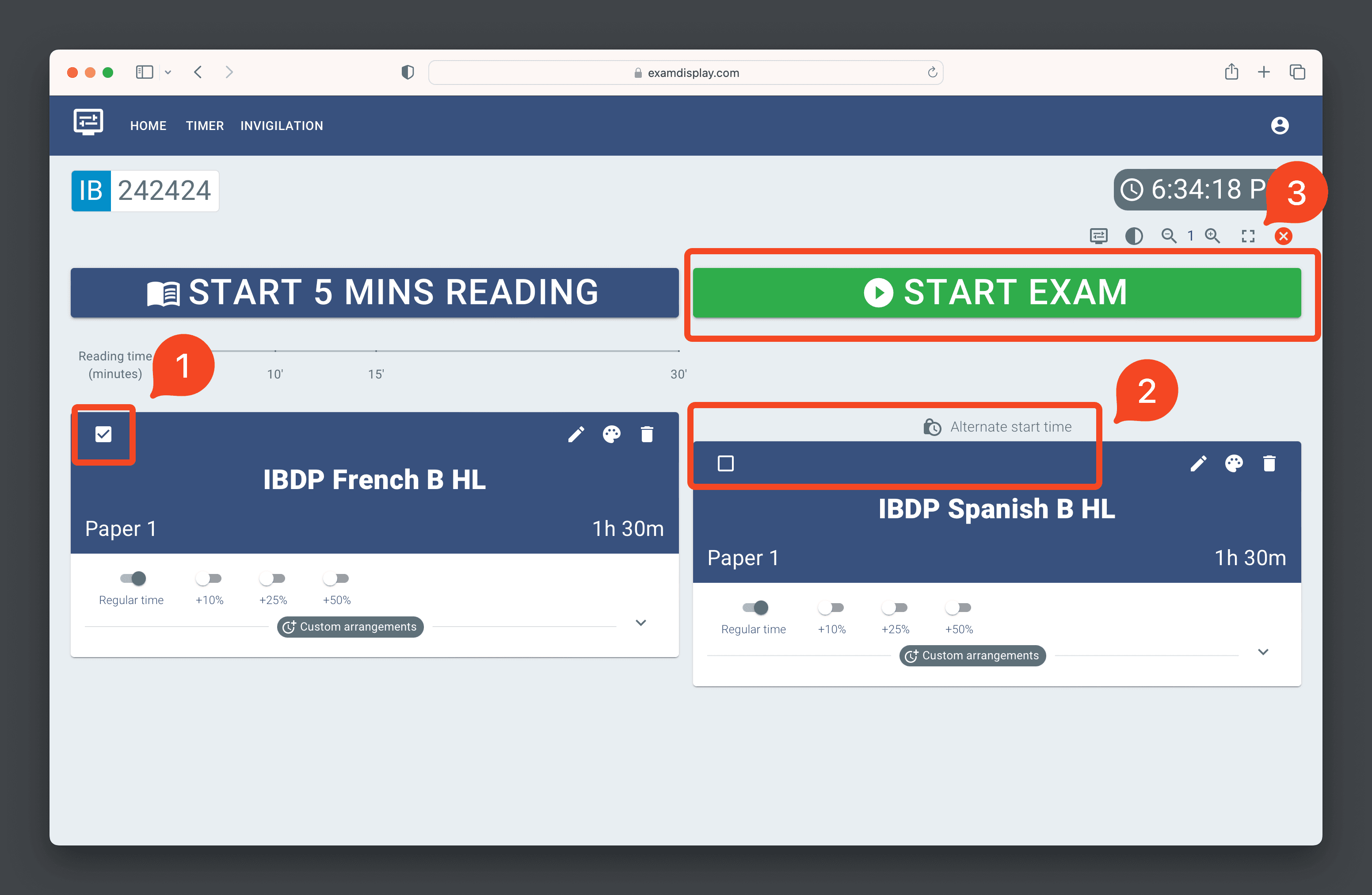Viewport: 1372px width, 895px height.
Task: Enable +50% time for Spanish B HL
Action: [x=958, y=607]
